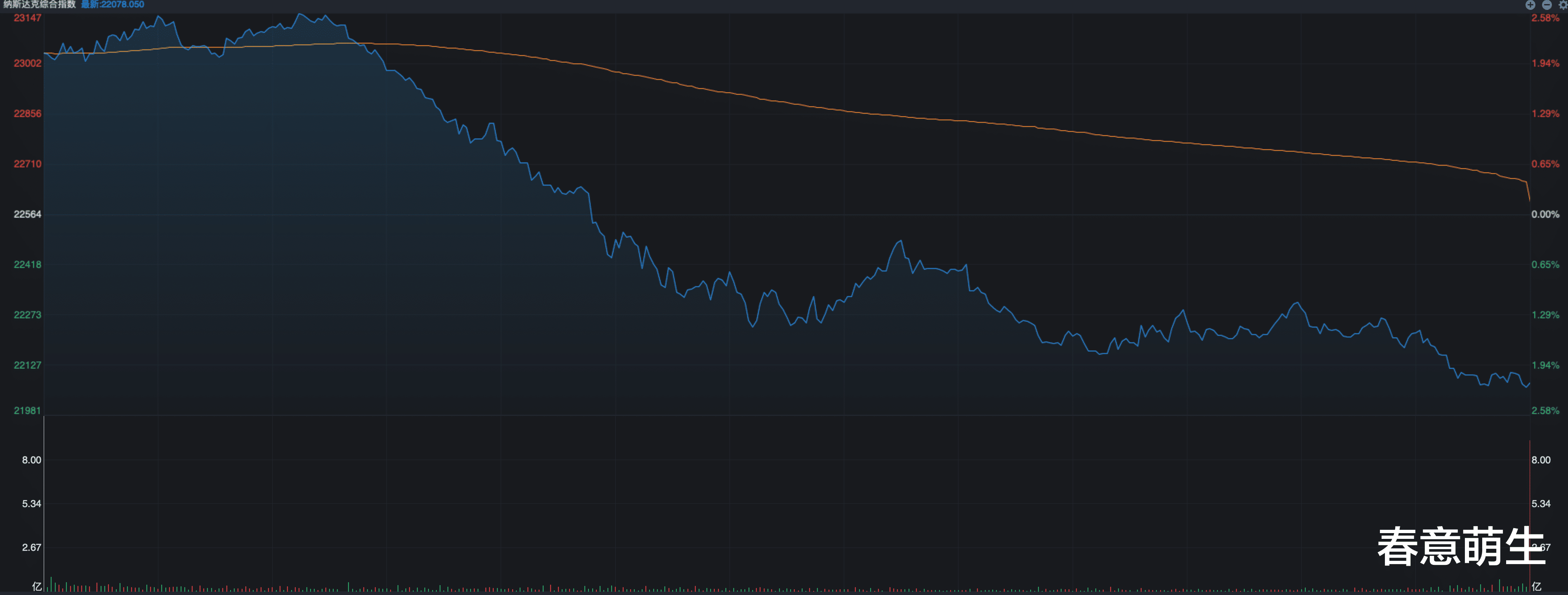Screen dimensions: 1568x595
Task: Click the green 2.58% bottom axis label
Action: tap(1545, 411)
